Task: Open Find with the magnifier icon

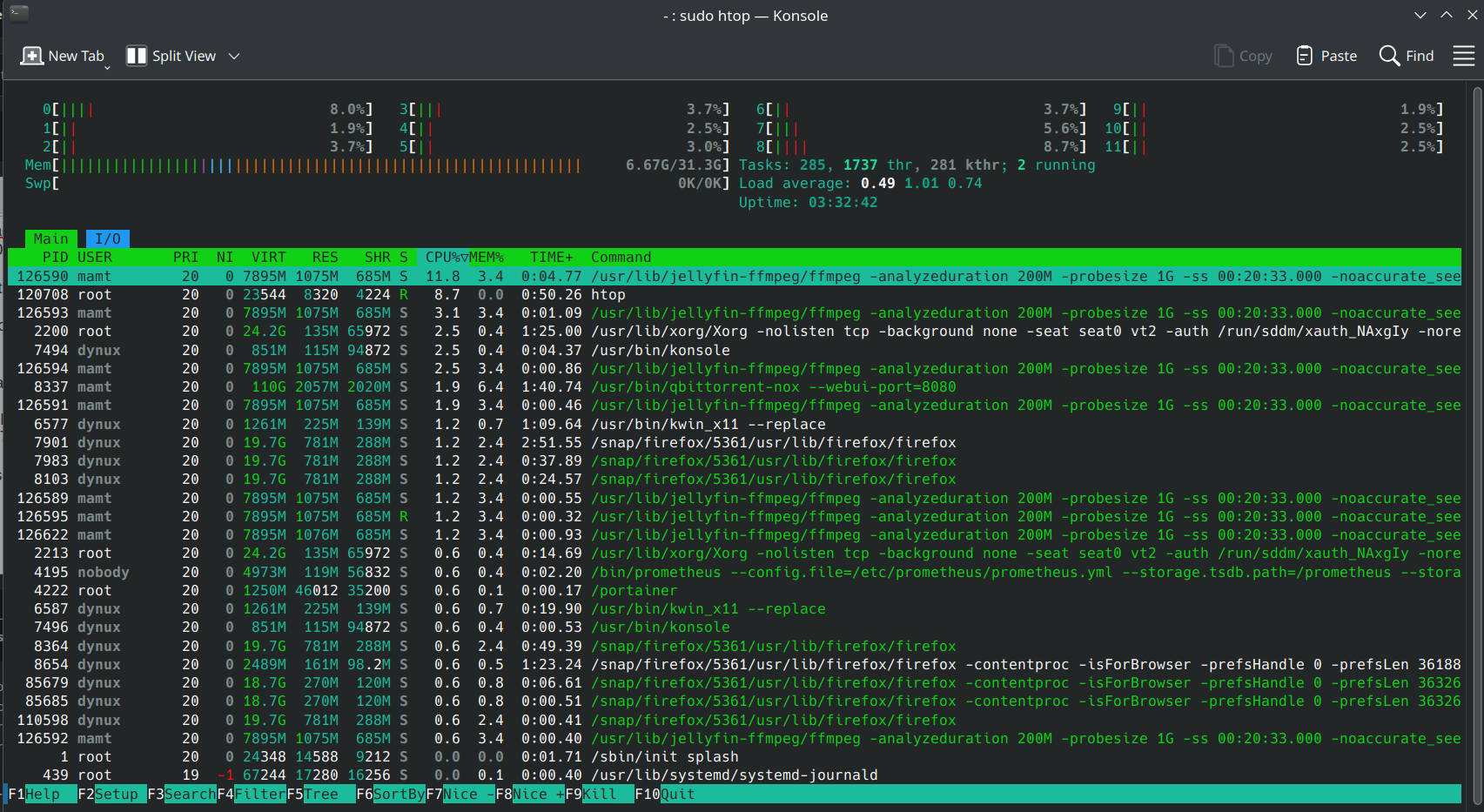Action: pos(1389,56)
